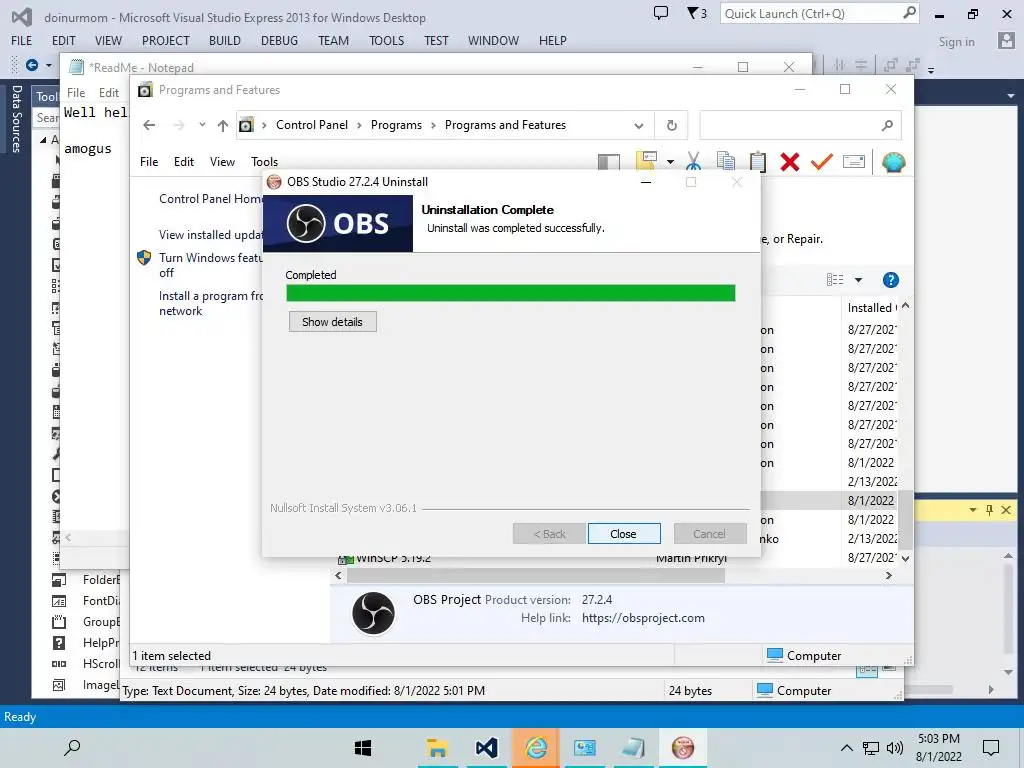Click the Visual Studio taskbar icon
Viewport: 1024px width, 768px height.
487,748
